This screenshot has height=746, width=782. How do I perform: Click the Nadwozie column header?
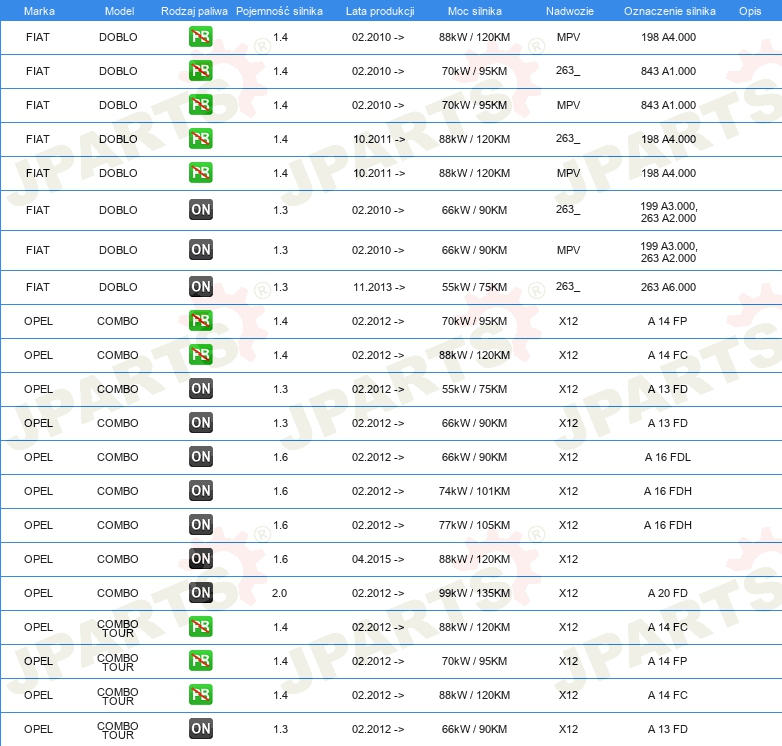(570, 11)
